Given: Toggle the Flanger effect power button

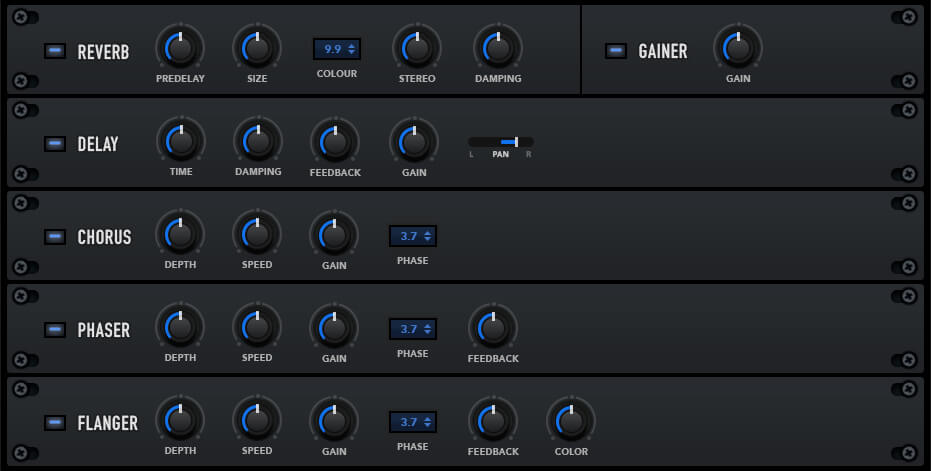Looking at the screenshot, I should 55,423.
